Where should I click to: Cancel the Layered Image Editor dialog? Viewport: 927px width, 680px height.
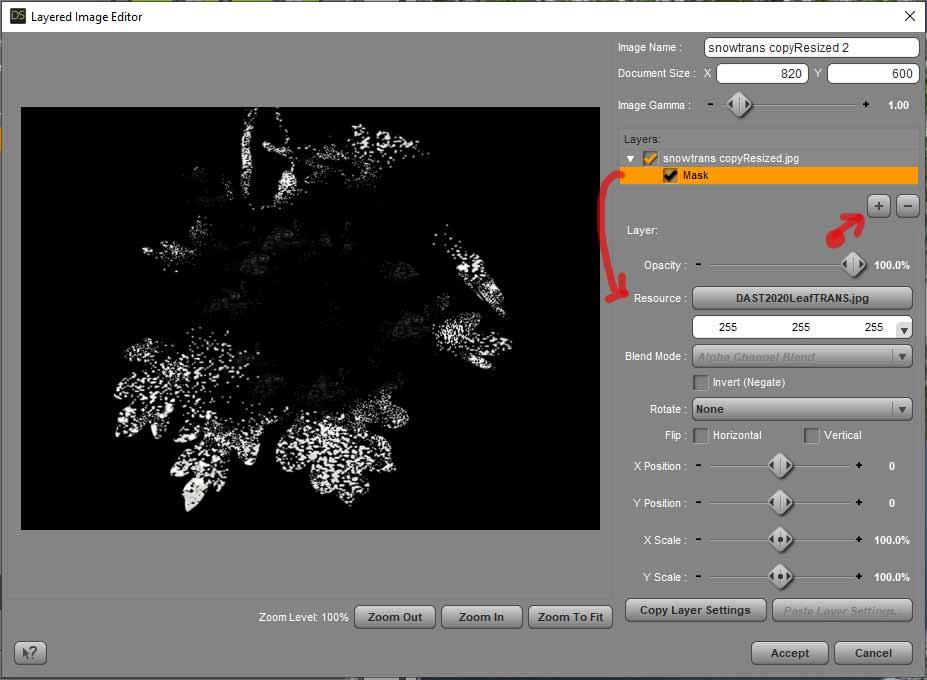(873, 653)
